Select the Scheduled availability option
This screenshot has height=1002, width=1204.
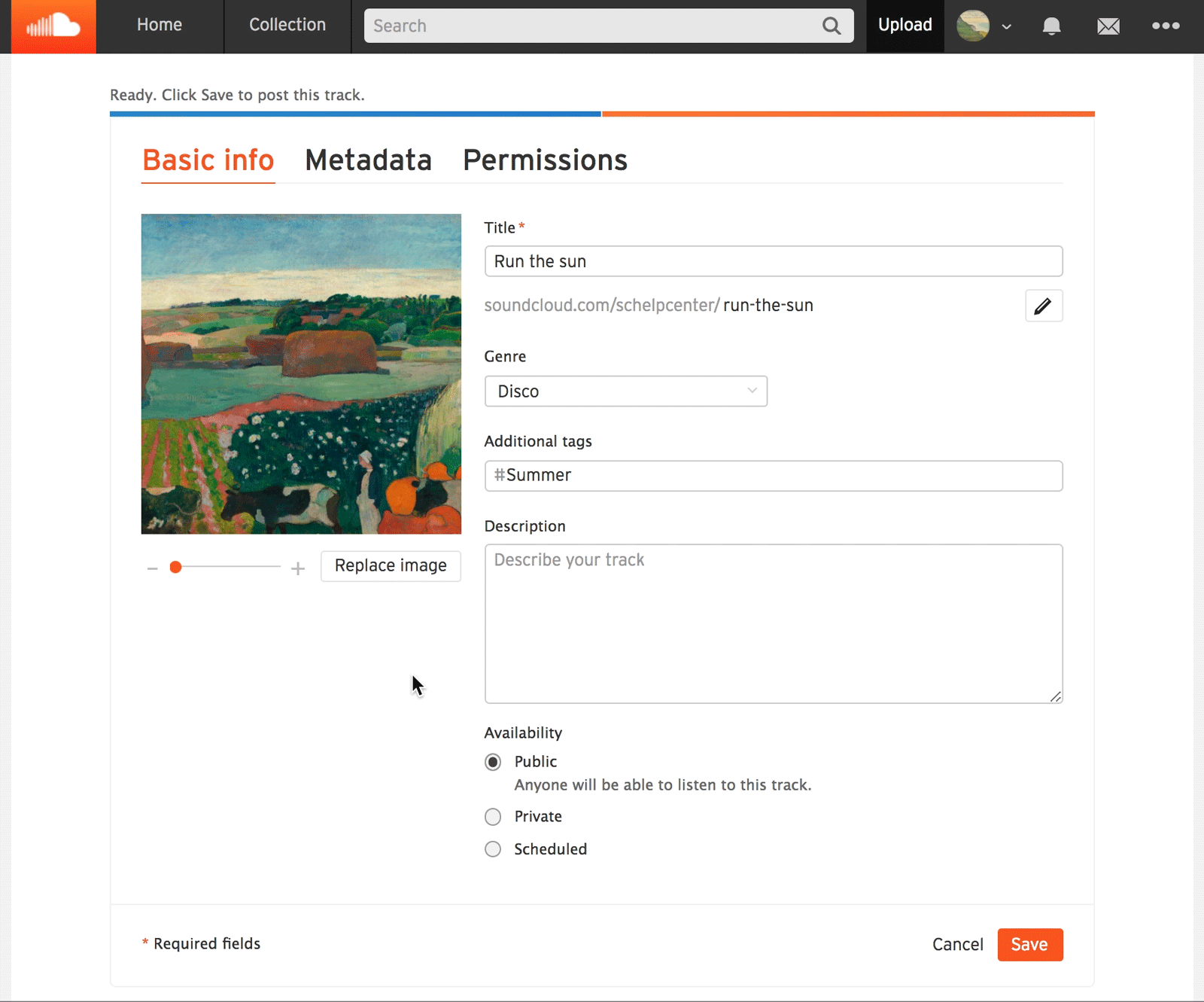[493, 849]
